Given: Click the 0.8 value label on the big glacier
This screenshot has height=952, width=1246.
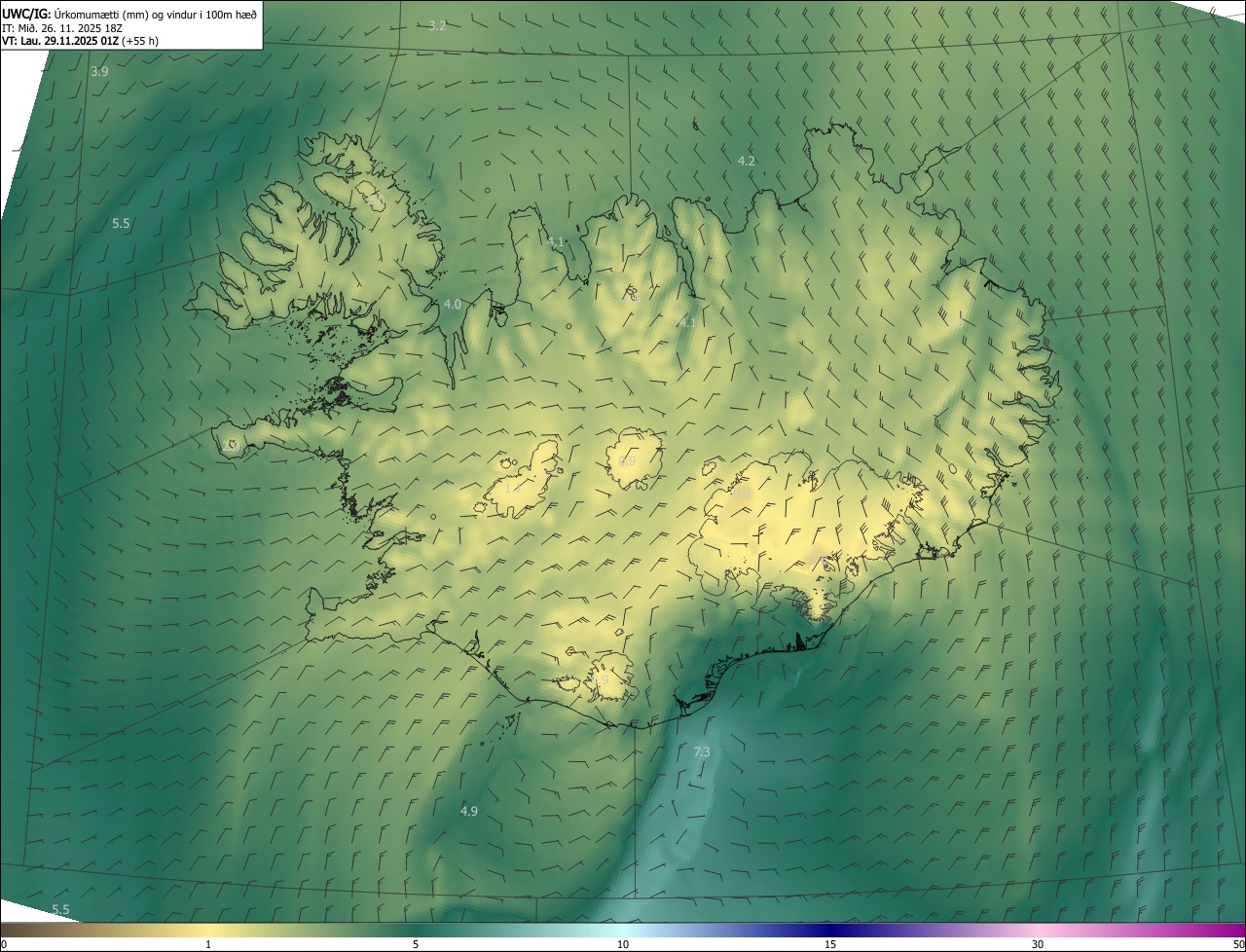Looking at the screenshot, I should tap(742, 494).
